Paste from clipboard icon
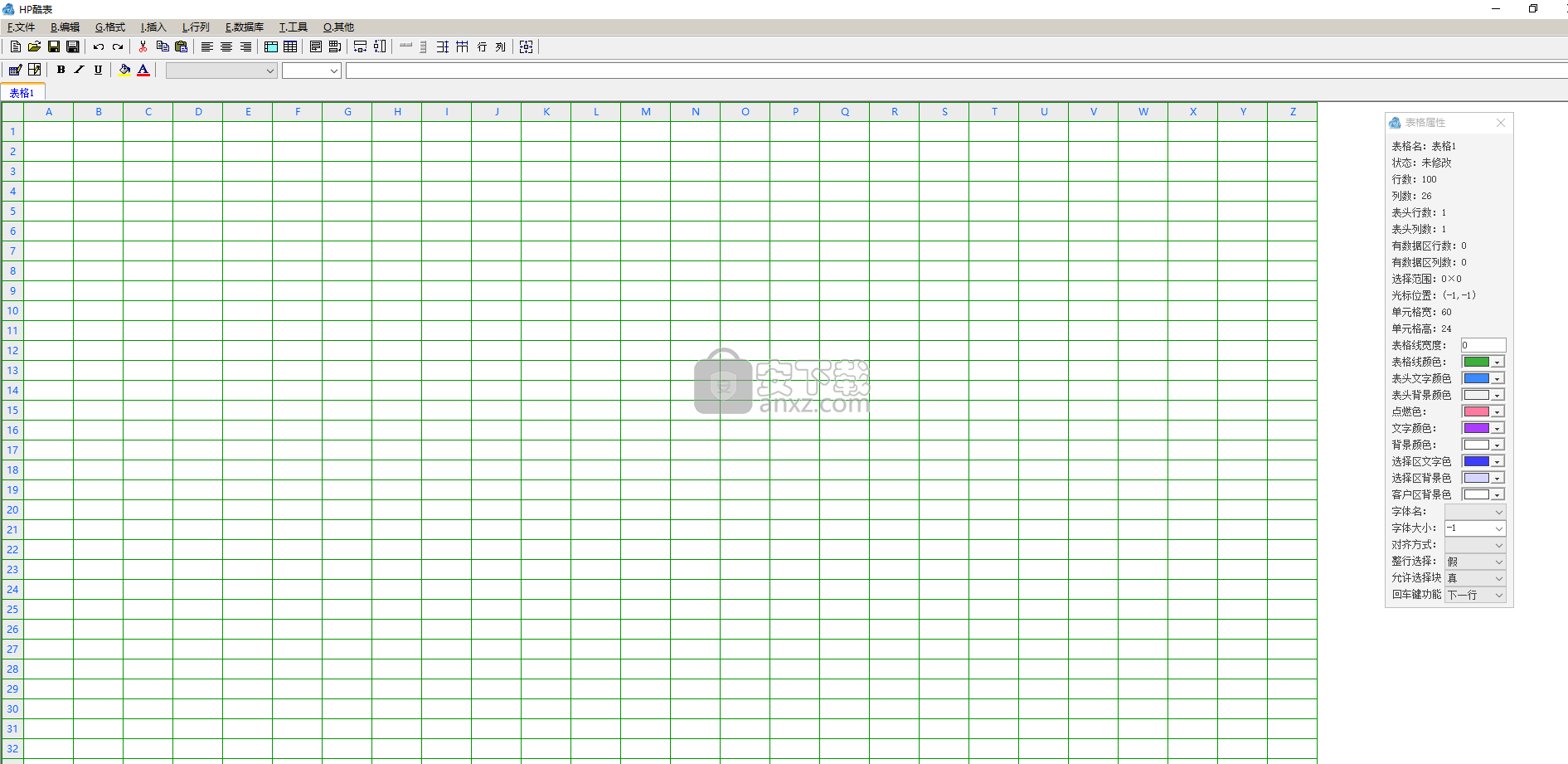1568x764 pixels. [x=182, y=47]
